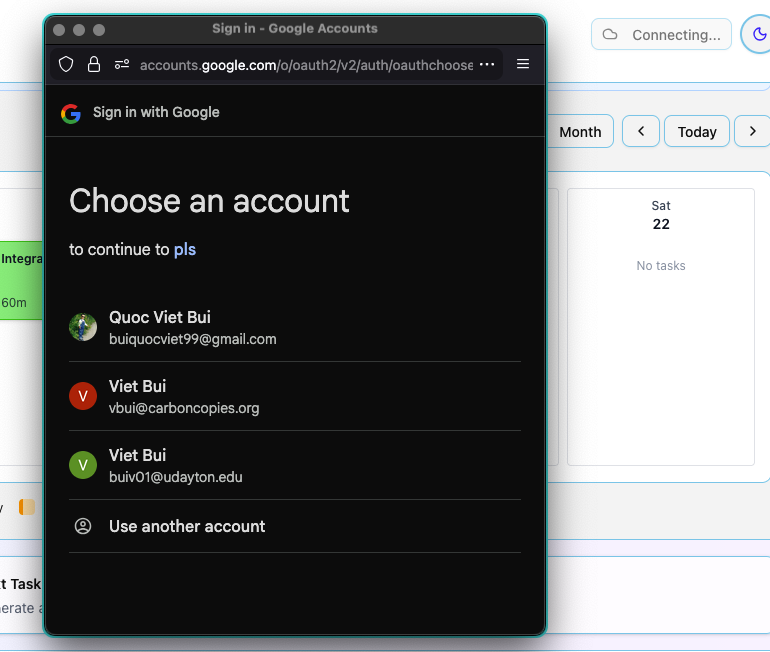This screenshot has height=652, width=770.
Task: Open the three-dot page actions menu
Action: click(x=487, y=64)
